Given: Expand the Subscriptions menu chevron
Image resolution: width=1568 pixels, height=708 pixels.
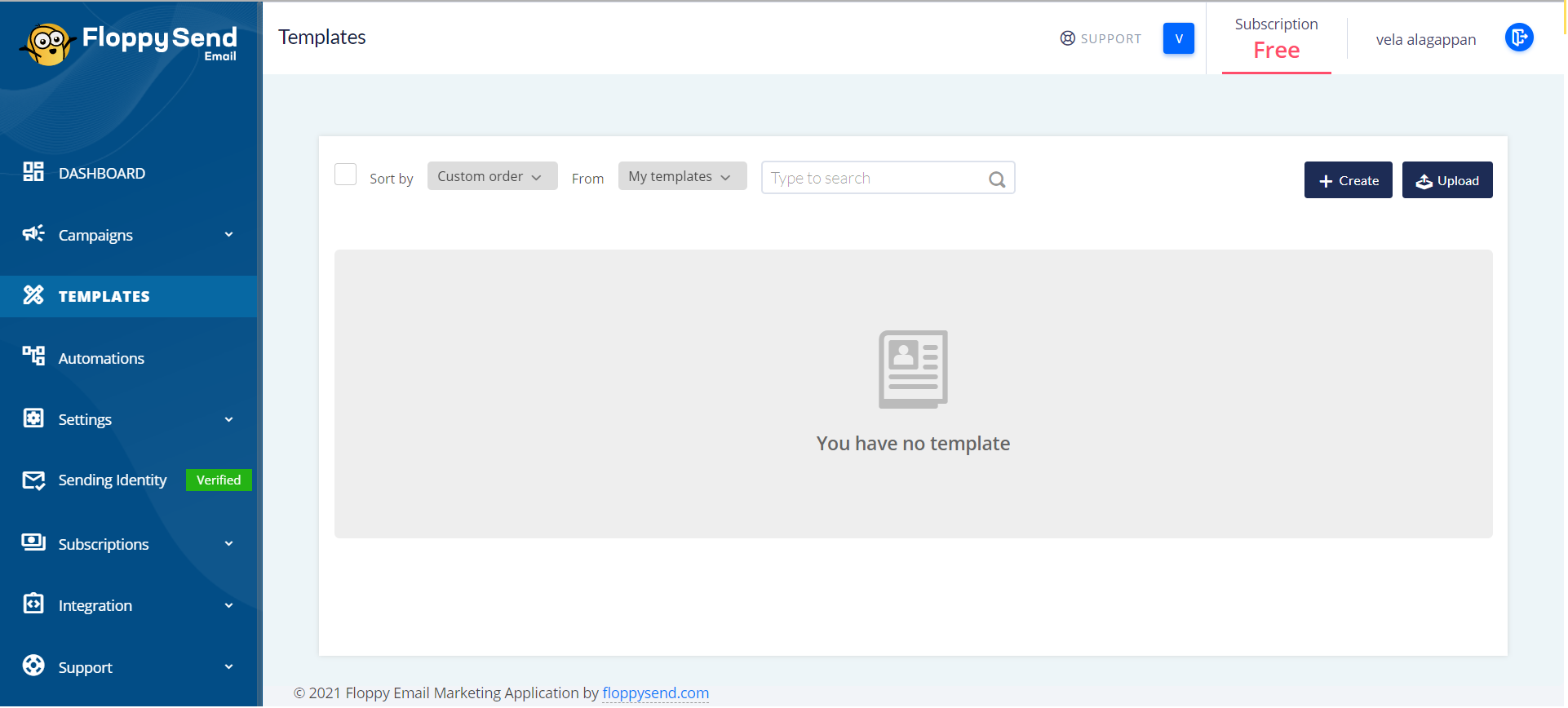Looking at the screenshot, I should [229, 544].
